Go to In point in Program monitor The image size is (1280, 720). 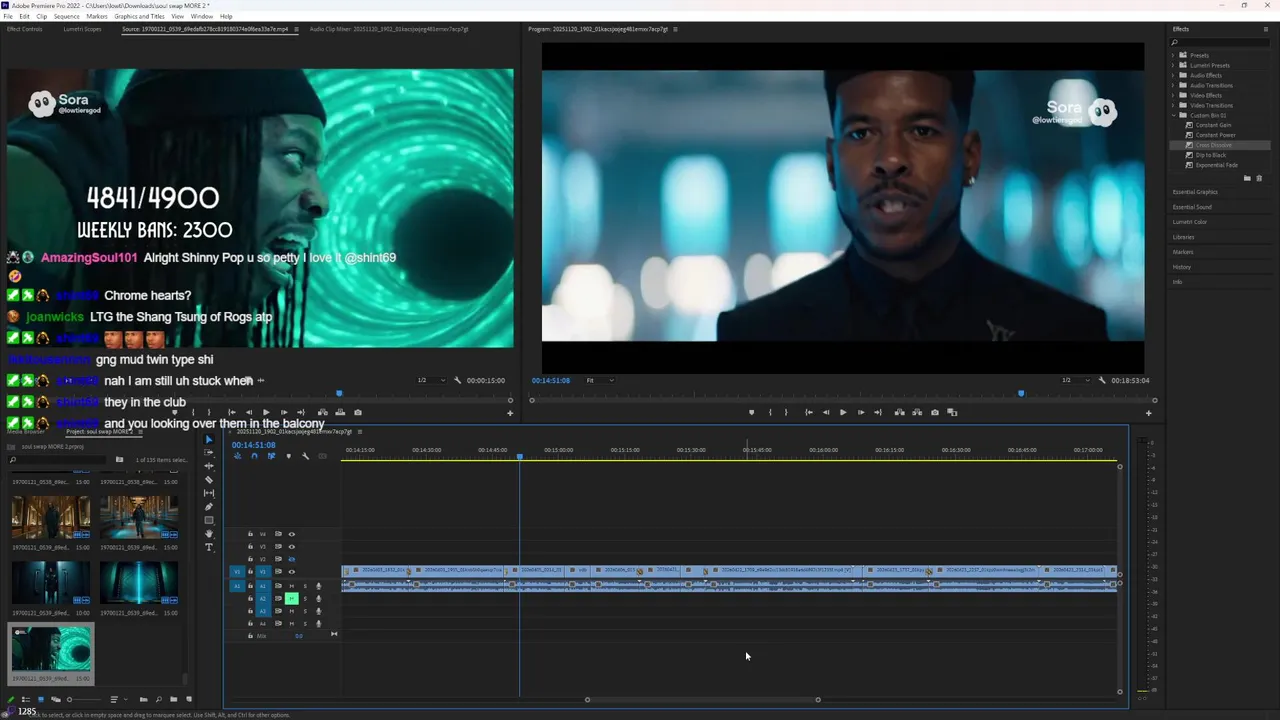point(809,412)
